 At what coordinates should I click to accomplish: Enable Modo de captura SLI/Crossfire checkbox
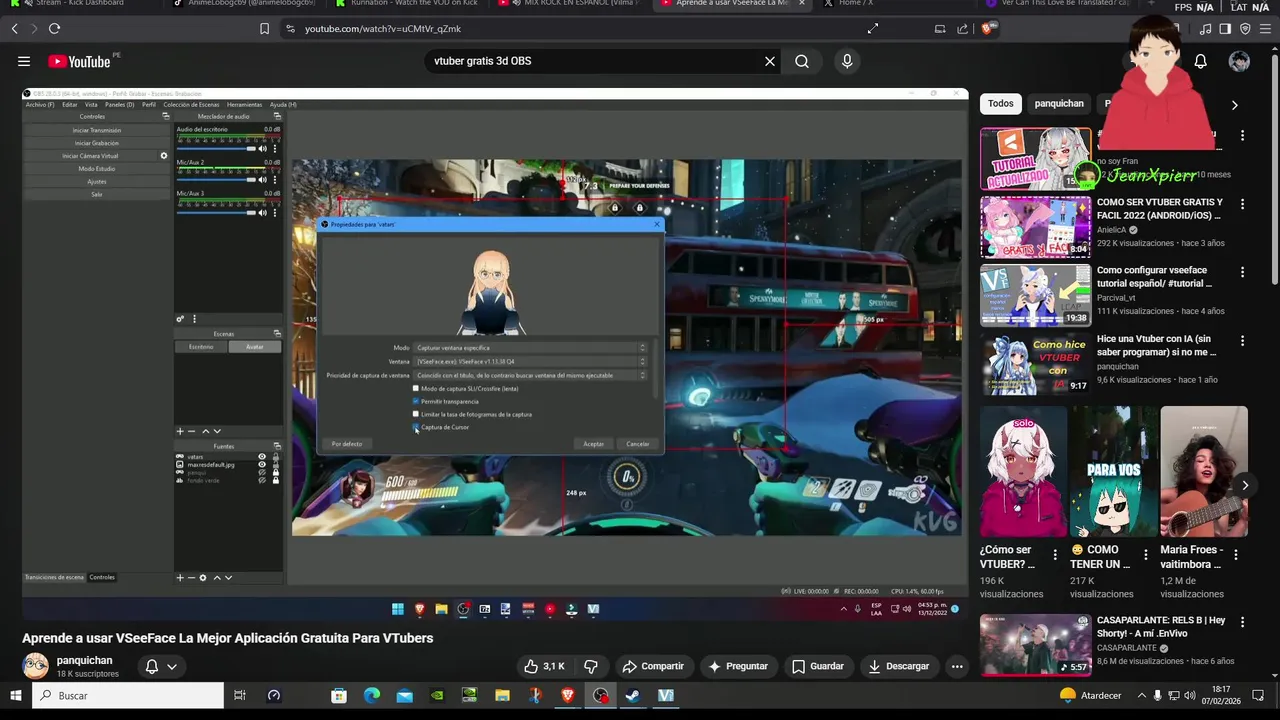click(416, 388)
